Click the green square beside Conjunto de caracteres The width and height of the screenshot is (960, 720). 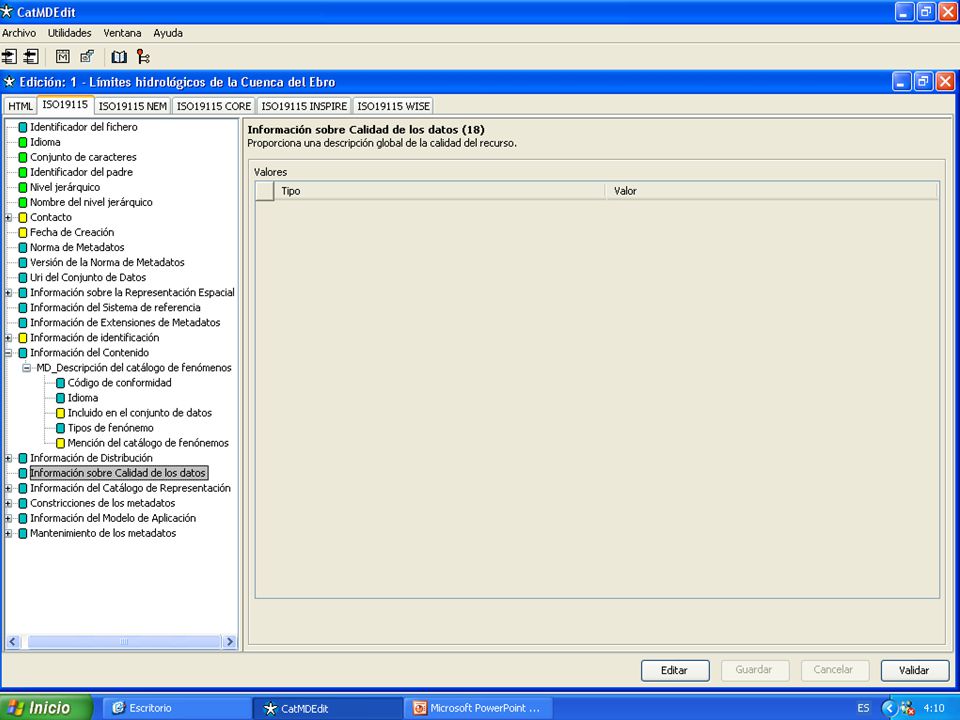coord(23,157)
